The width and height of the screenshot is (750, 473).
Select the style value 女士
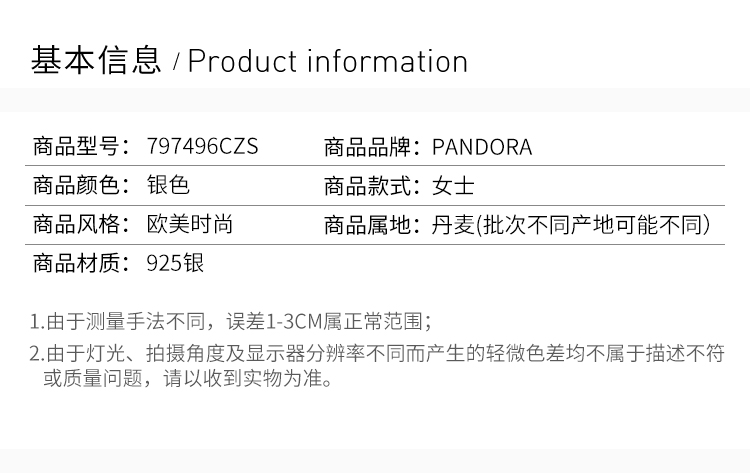pos(453,186)
